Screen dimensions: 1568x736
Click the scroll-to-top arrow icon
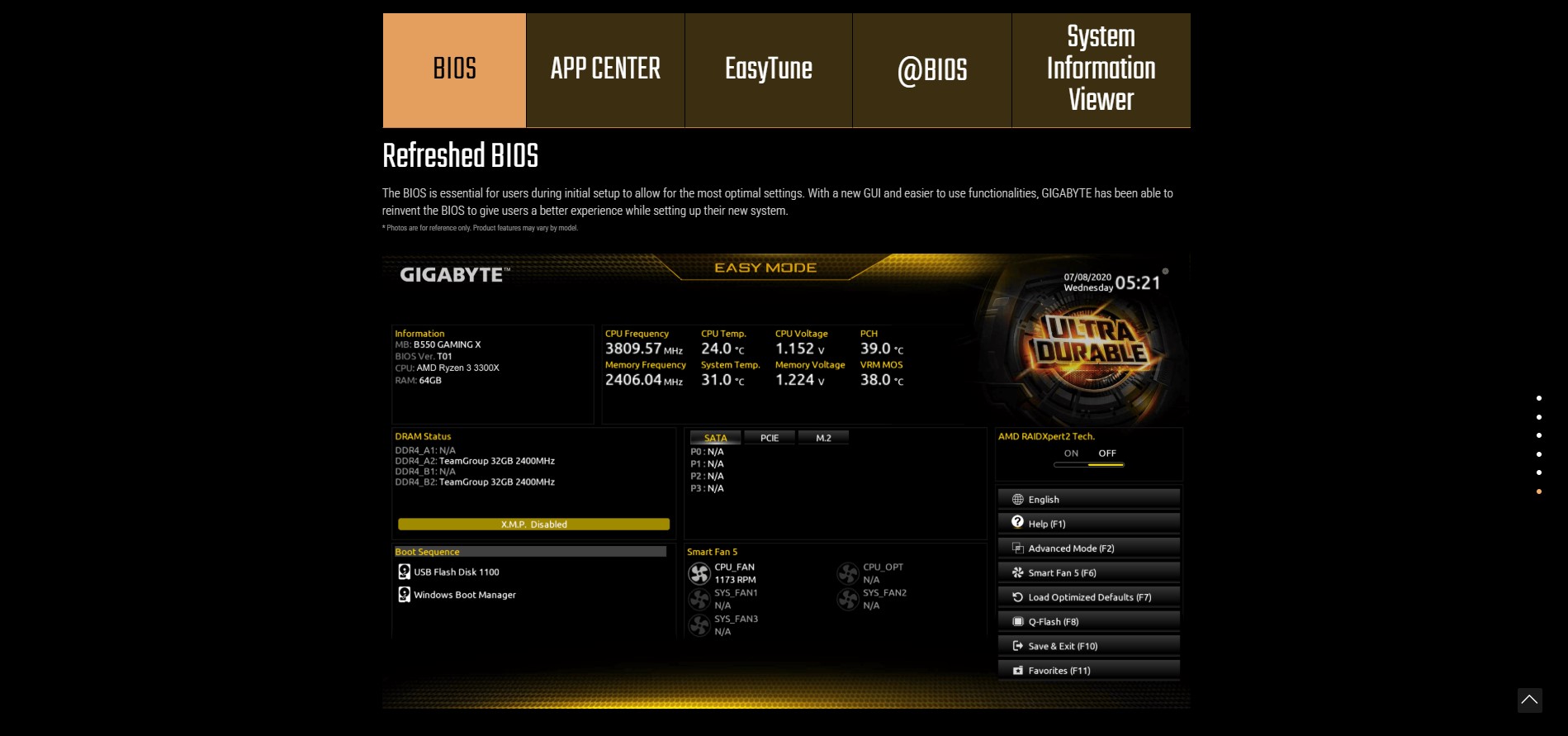pos(1529,700)
